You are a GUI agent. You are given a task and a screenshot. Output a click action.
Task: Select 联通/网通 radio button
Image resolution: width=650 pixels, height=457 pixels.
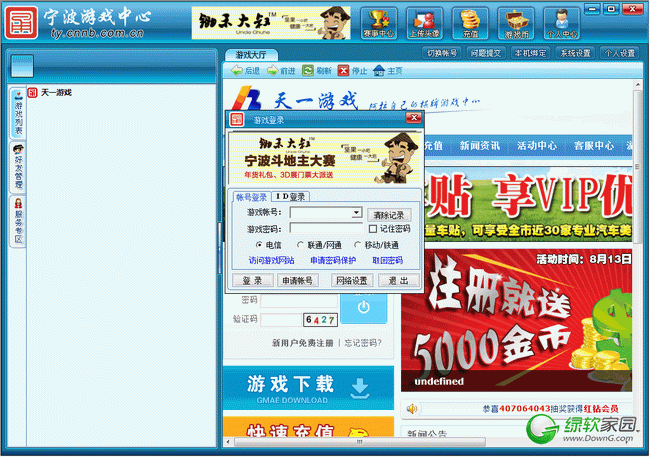[300, 245]
